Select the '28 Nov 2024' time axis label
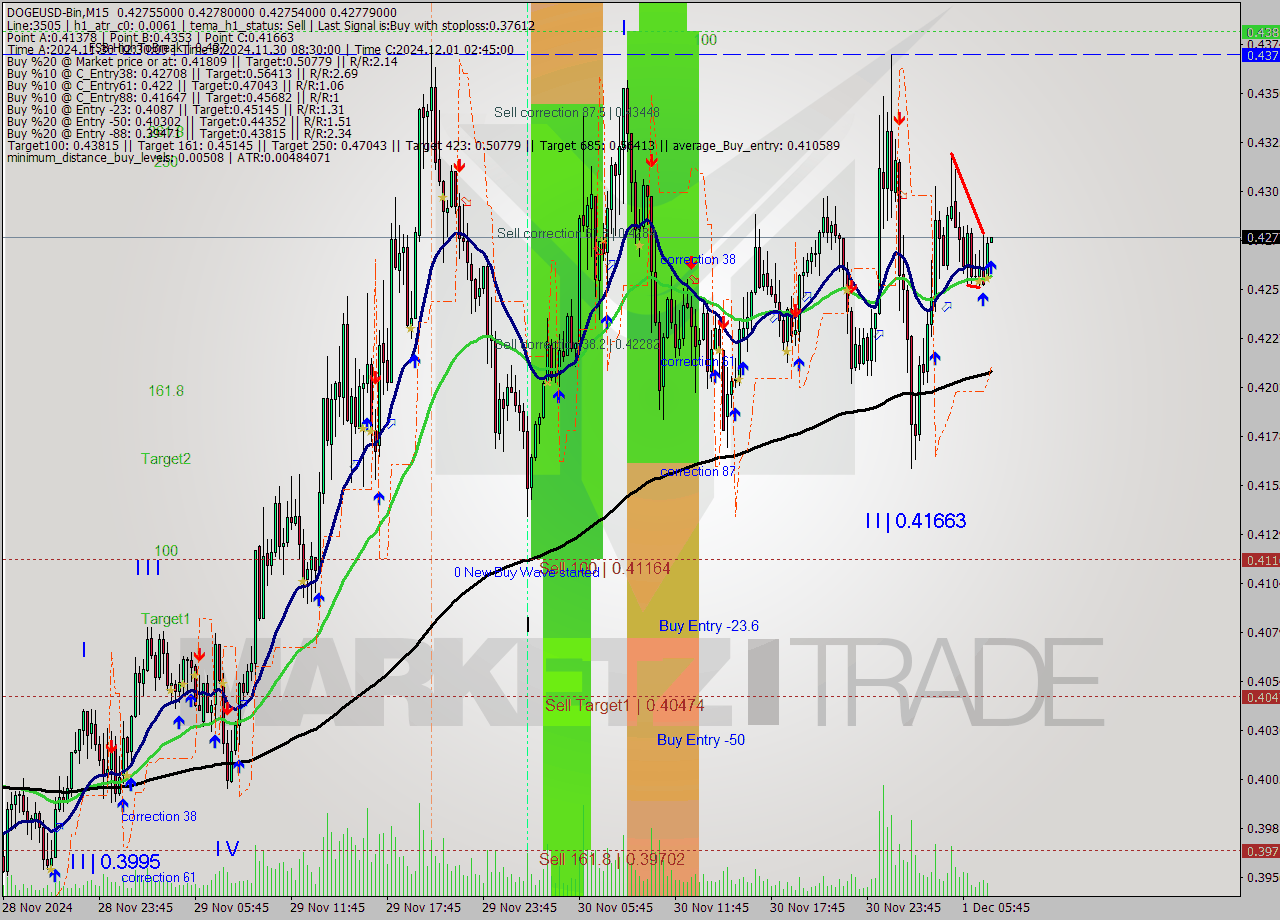 [38, 907]
